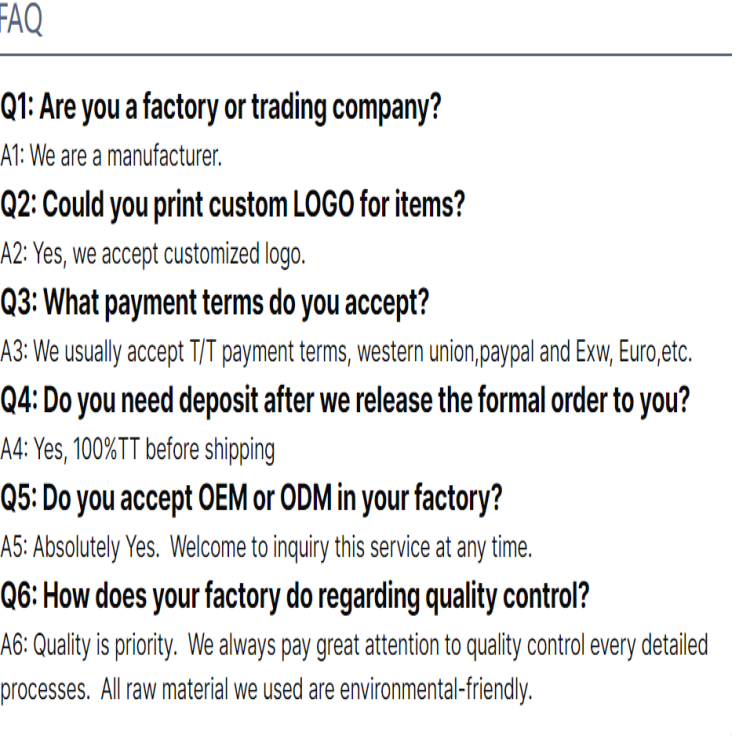750x750 pixels.
Task: Click the FAQ heading
Action: [x=21, y=19]
